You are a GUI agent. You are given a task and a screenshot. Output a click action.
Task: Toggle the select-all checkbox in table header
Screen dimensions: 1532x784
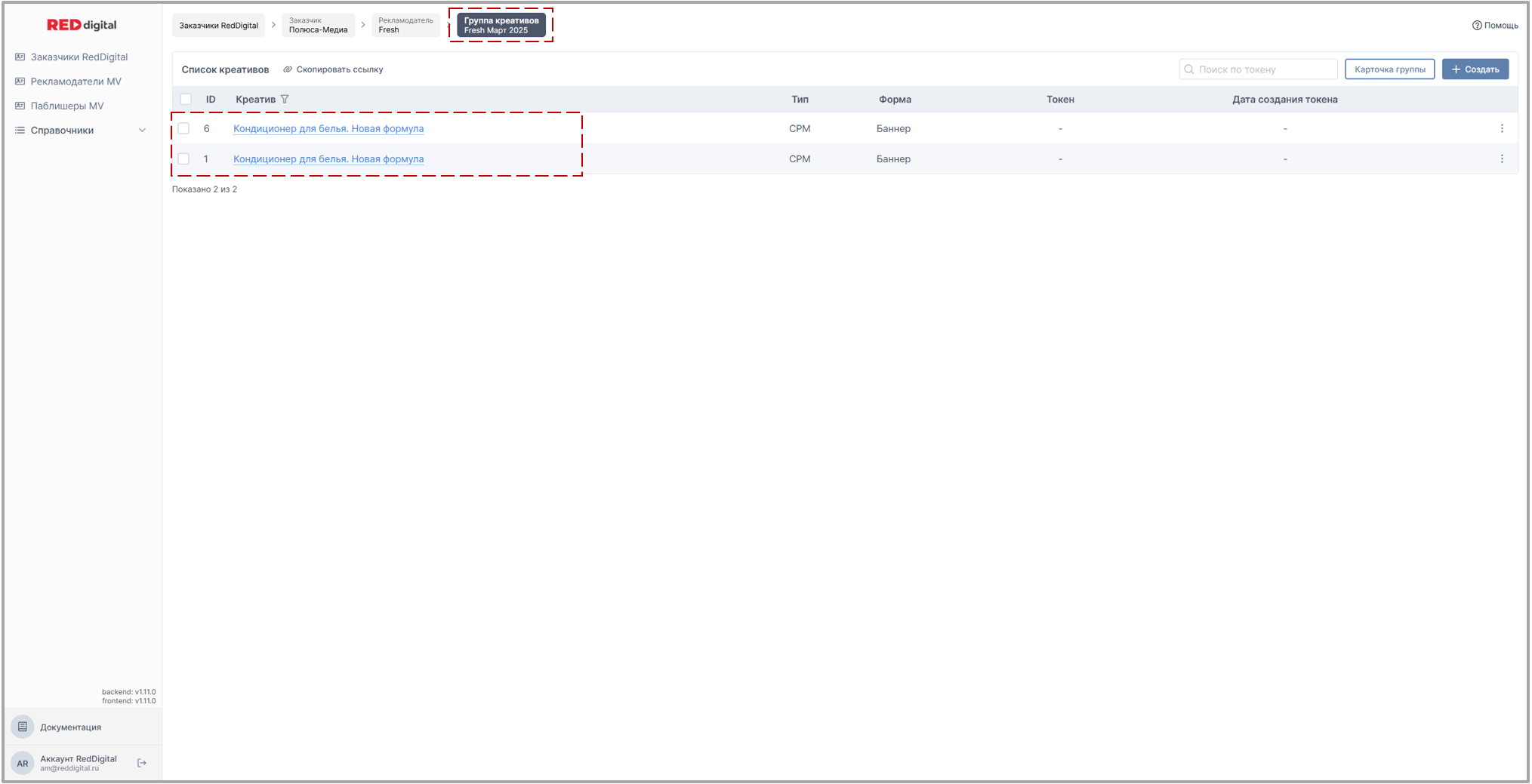pos(186,100)
